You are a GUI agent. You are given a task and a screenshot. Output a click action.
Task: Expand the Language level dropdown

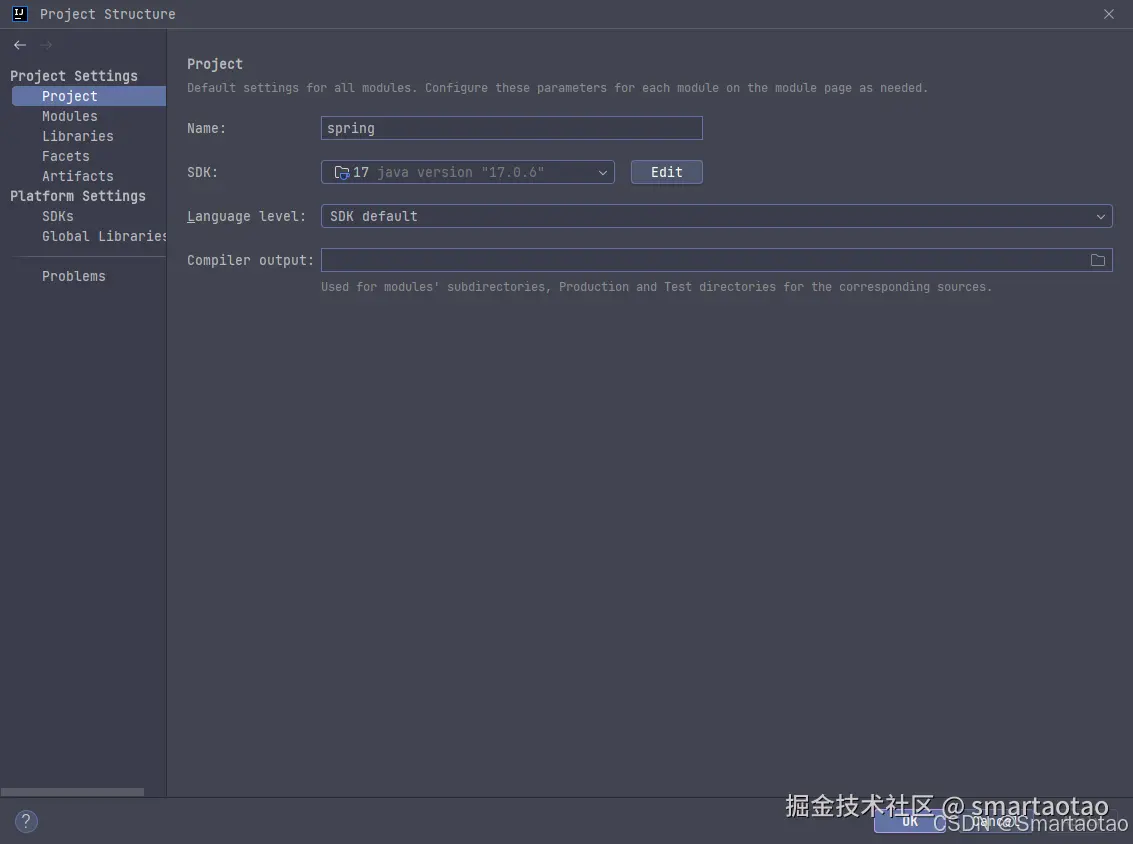[x=716, y=216]
